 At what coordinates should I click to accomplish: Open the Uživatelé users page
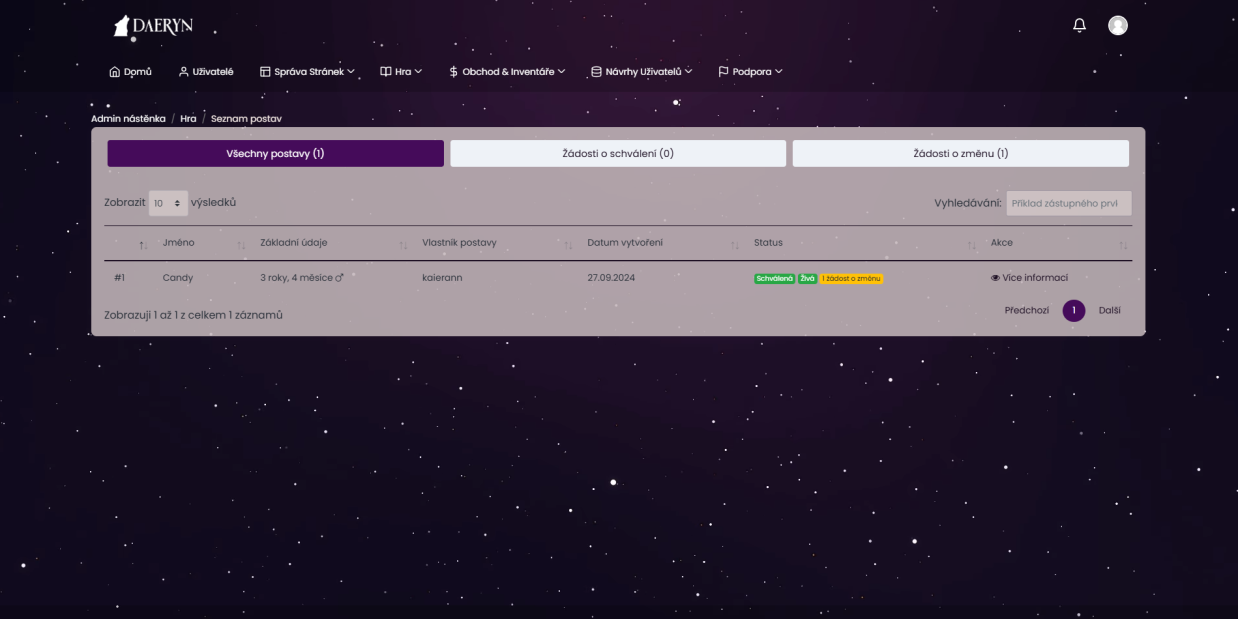click(x=206, y=72)
